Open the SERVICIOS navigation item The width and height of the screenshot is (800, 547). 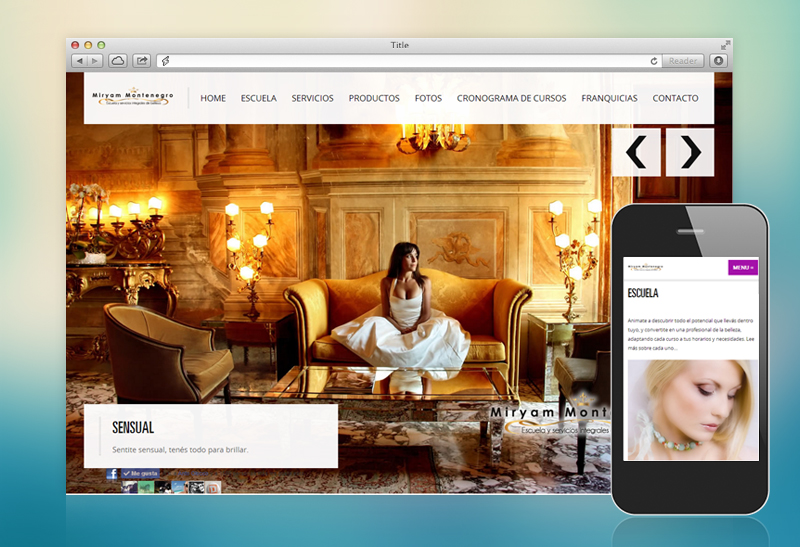(x=312, y=98)
